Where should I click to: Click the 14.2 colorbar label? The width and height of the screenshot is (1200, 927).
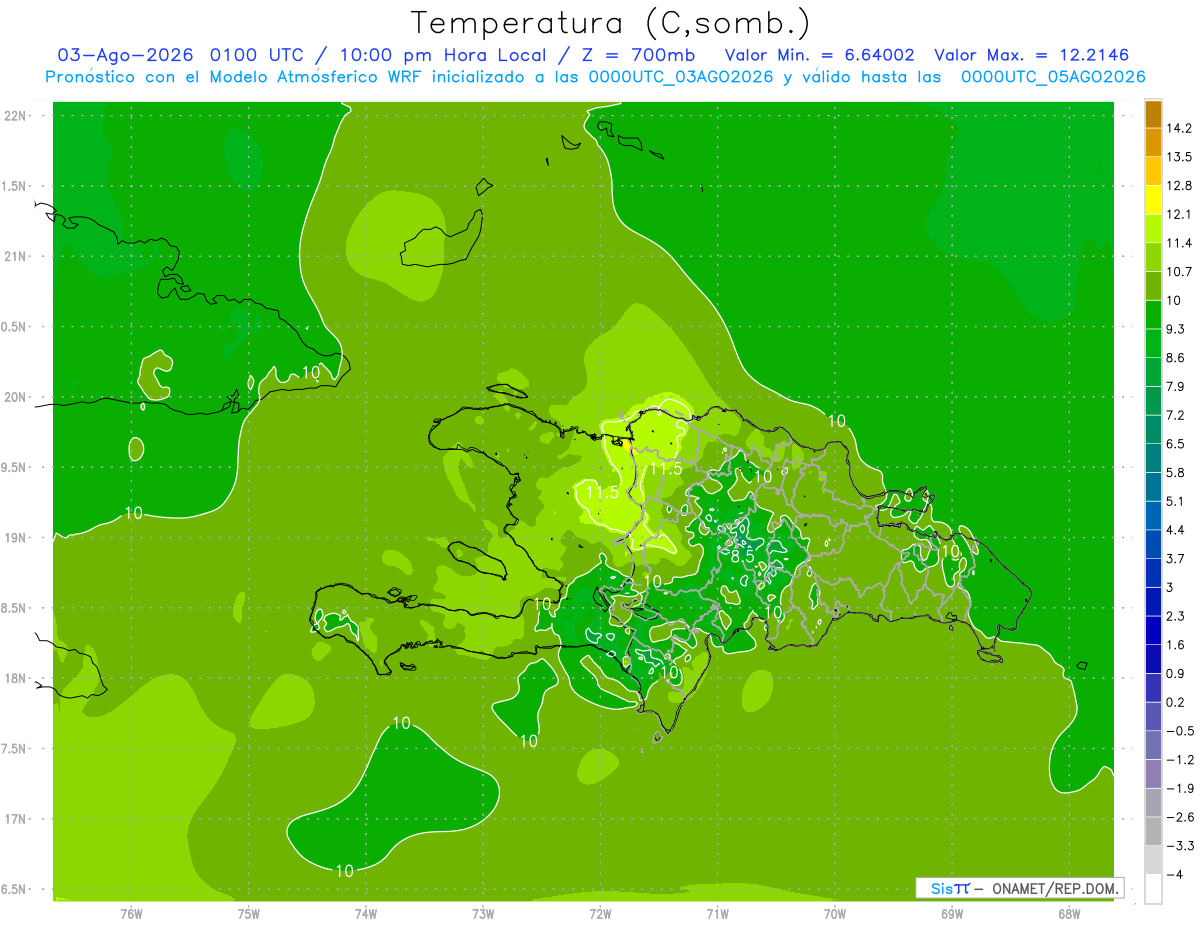[x=1180, y=128]
